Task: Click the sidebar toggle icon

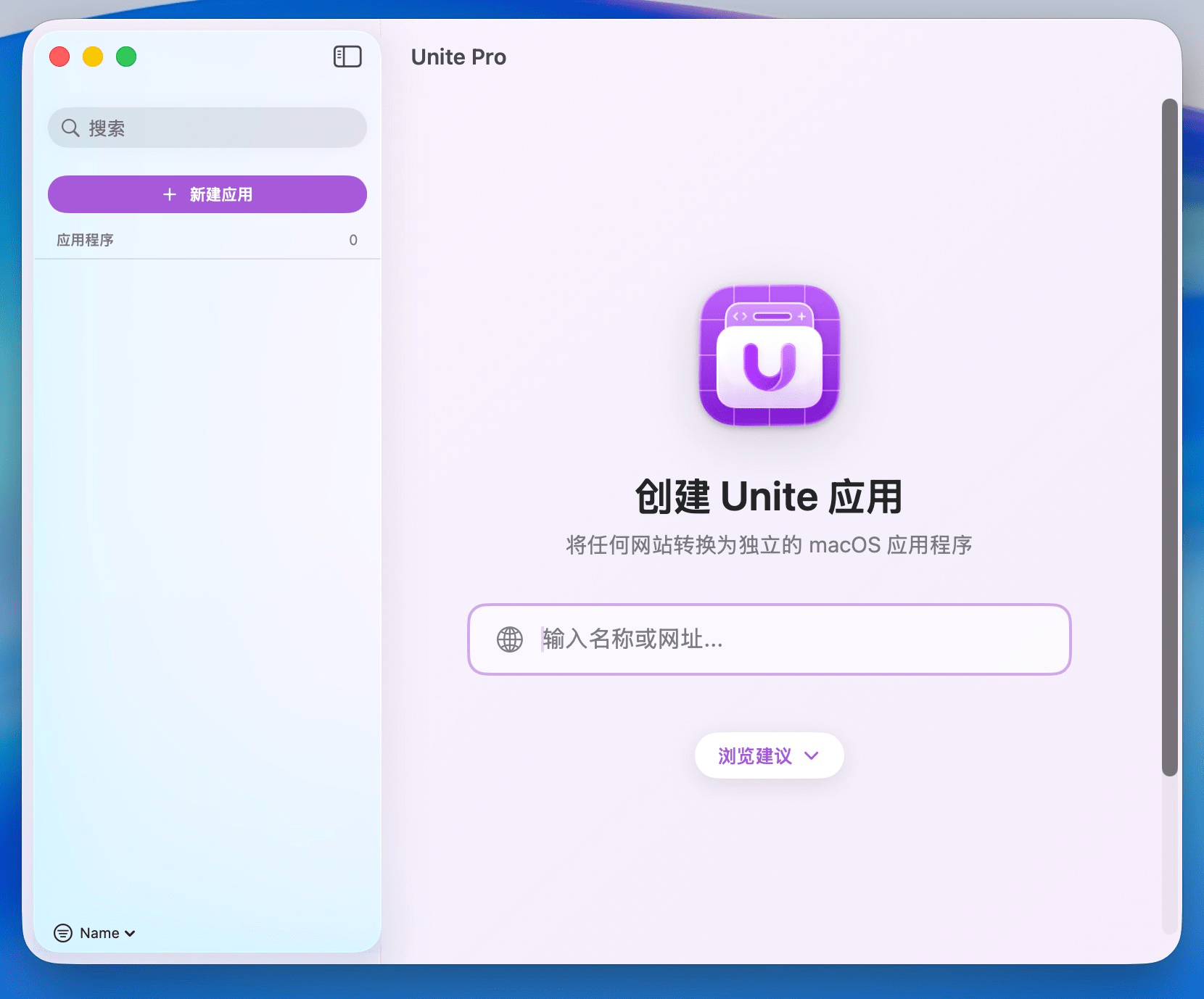Action: click(x=347, y=57)
